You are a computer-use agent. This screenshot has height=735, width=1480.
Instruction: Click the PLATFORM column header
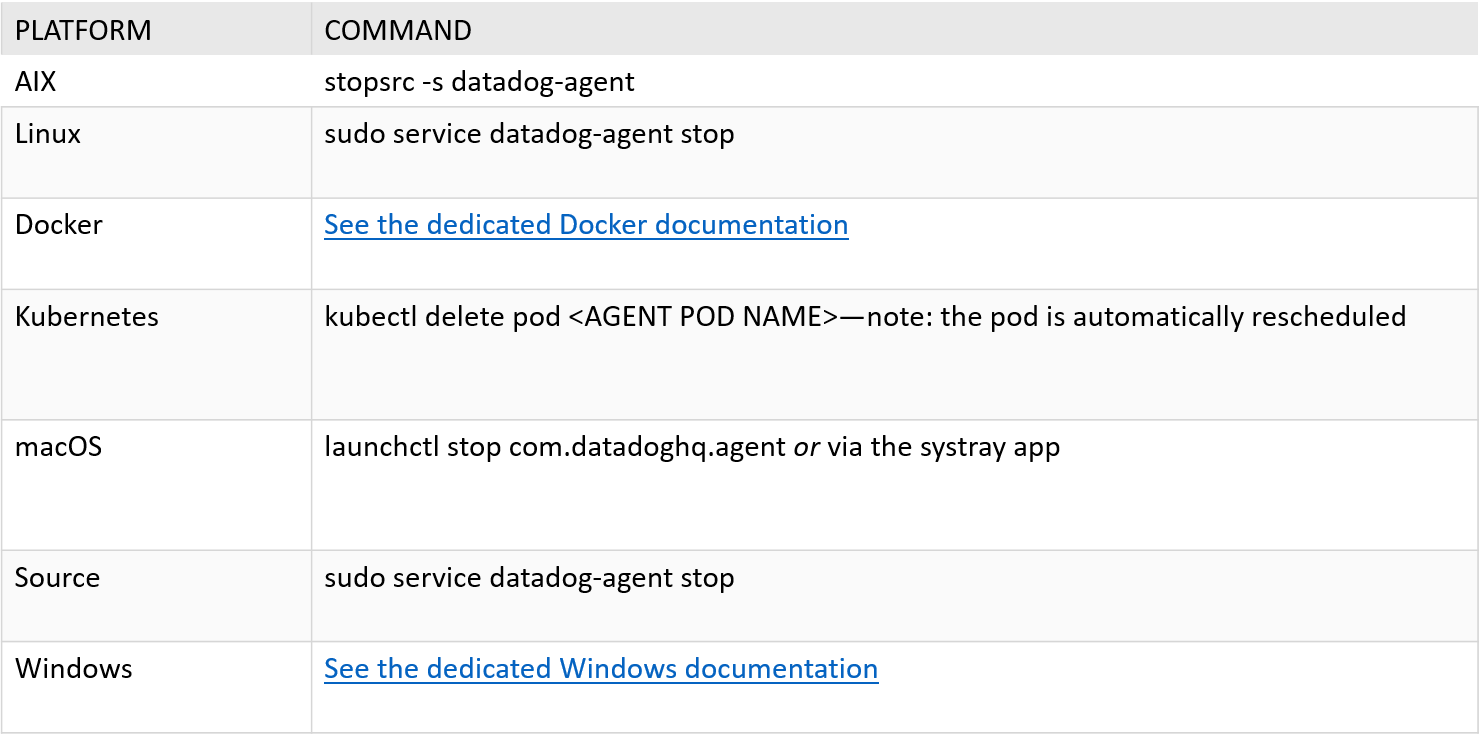click(x=83, y=30)
